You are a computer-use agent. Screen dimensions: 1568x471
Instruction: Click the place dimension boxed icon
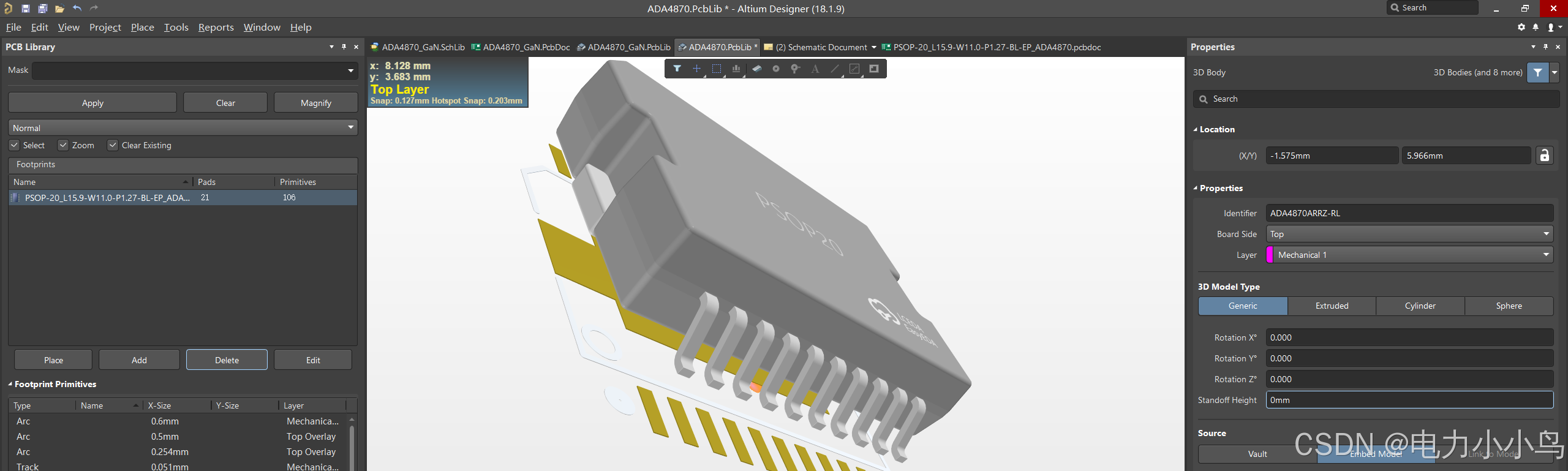(854, 69)
